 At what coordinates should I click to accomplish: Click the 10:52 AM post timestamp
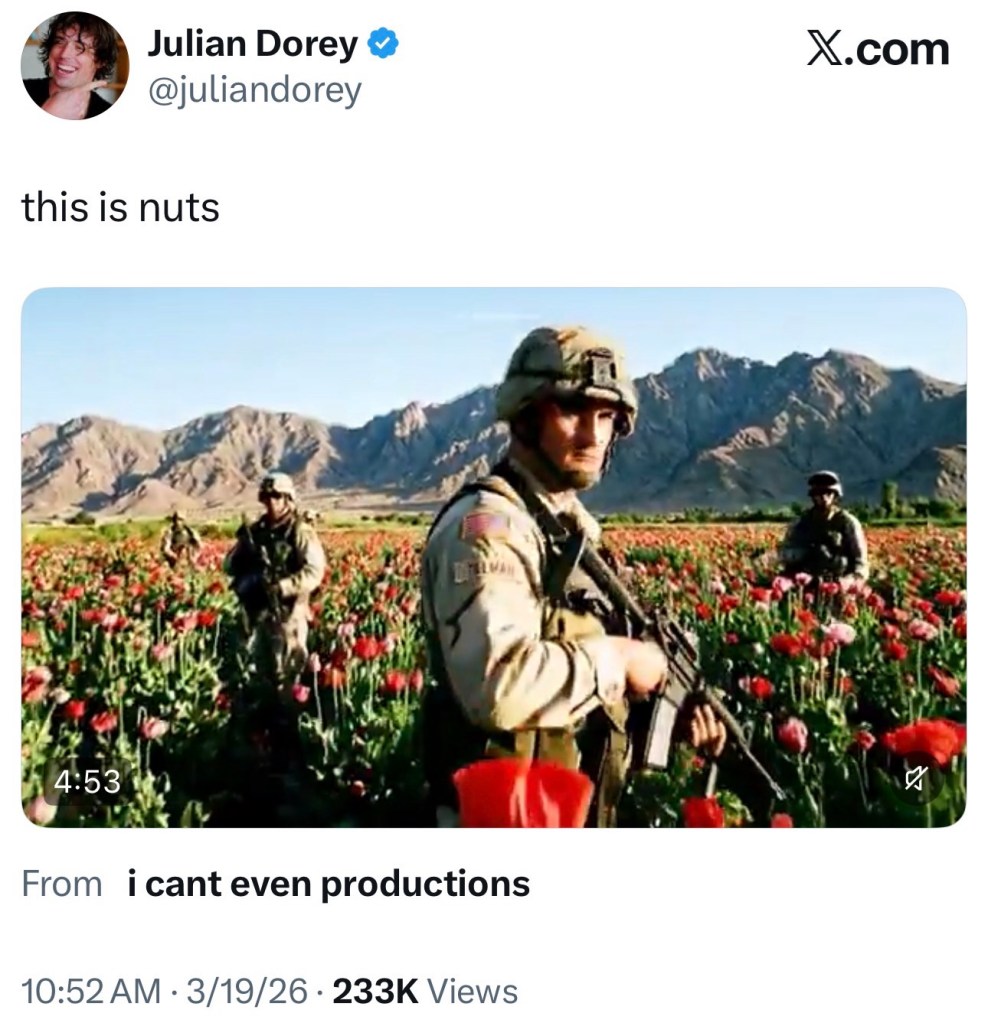coord(90,991)
